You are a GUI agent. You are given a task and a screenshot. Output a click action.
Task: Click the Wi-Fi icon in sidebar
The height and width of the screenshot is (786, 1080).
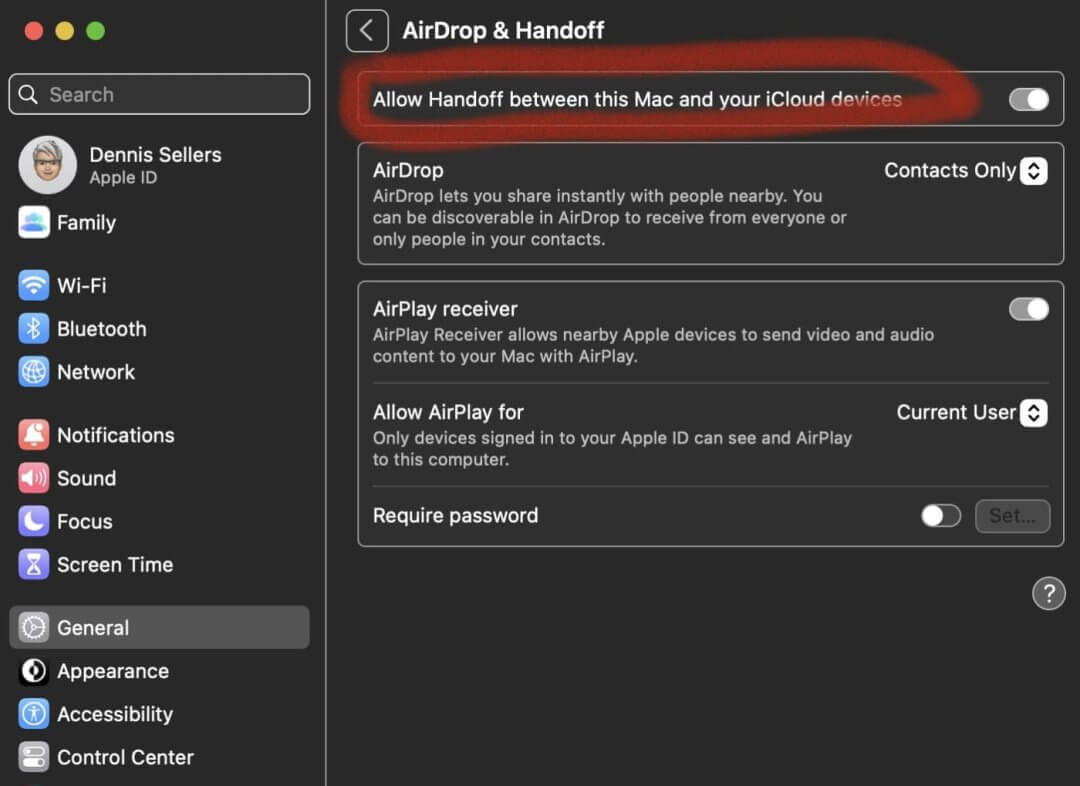34,286
